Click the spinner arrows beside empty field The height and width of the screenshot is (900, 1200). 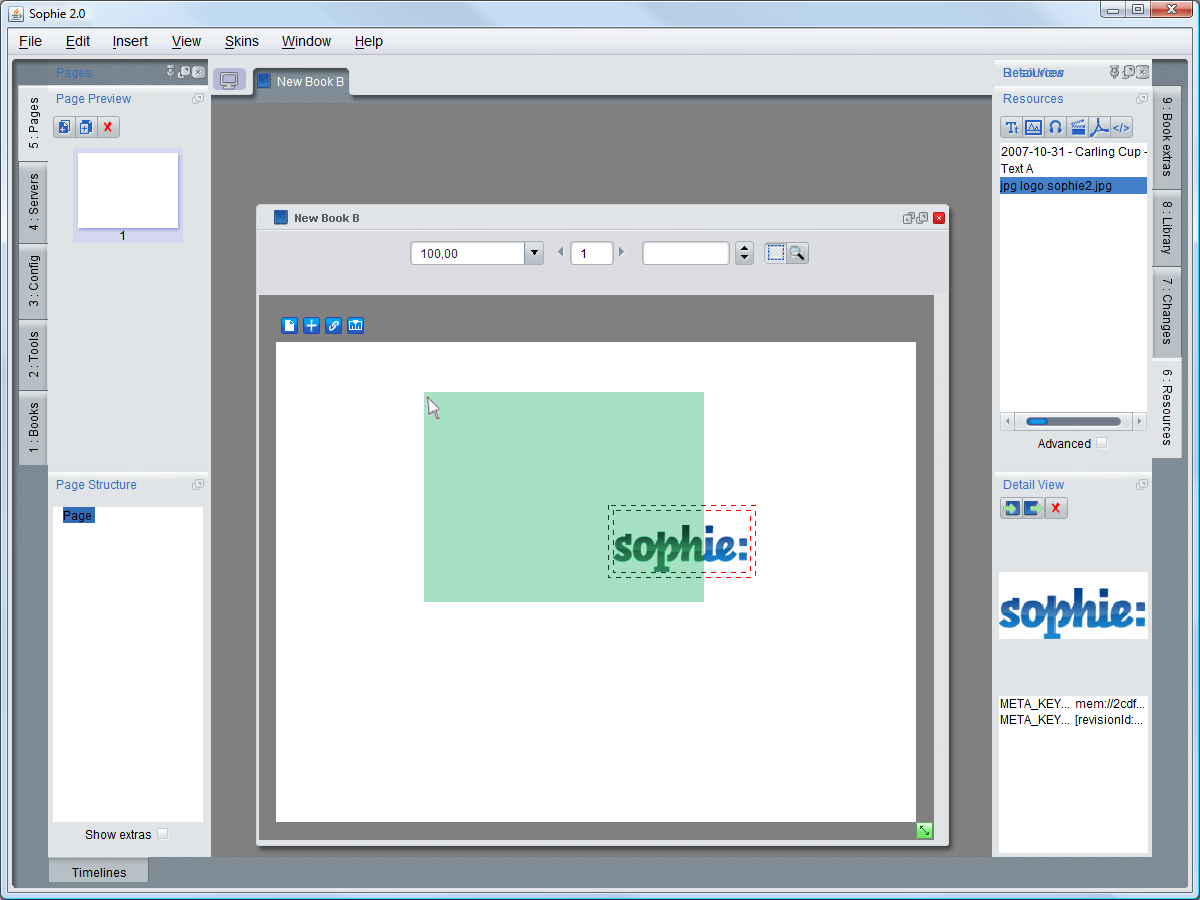point(744,253)
